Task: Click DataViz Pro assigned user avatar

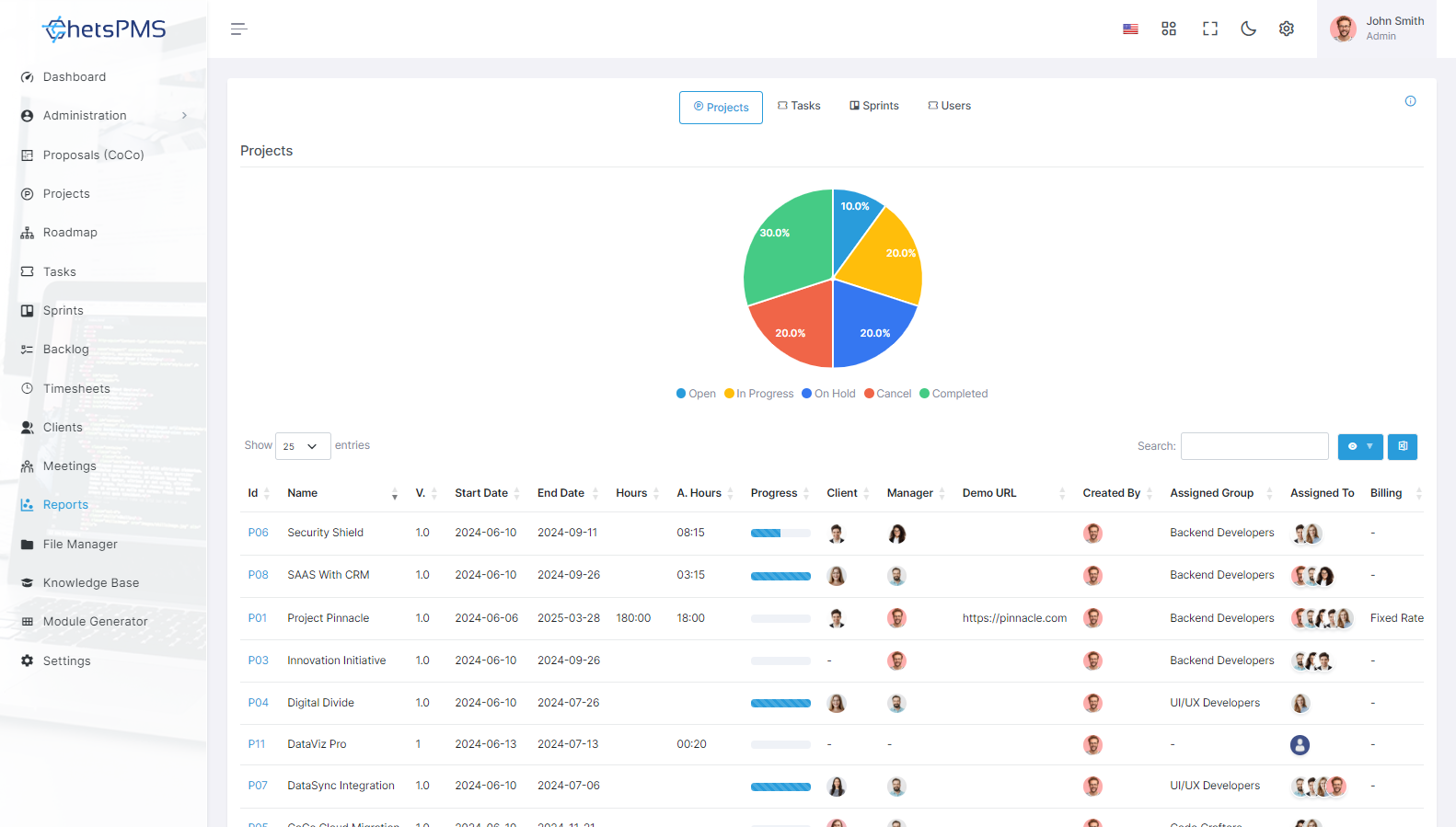Action: [x=1300, y=745]
